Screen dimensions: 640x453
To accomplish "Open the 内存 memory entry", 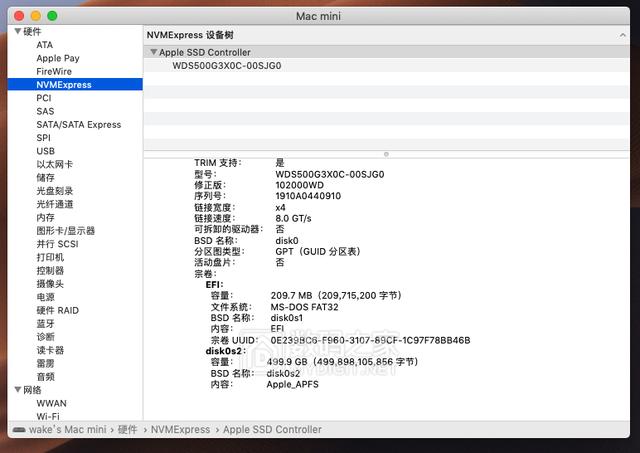I will coord(45,218).
